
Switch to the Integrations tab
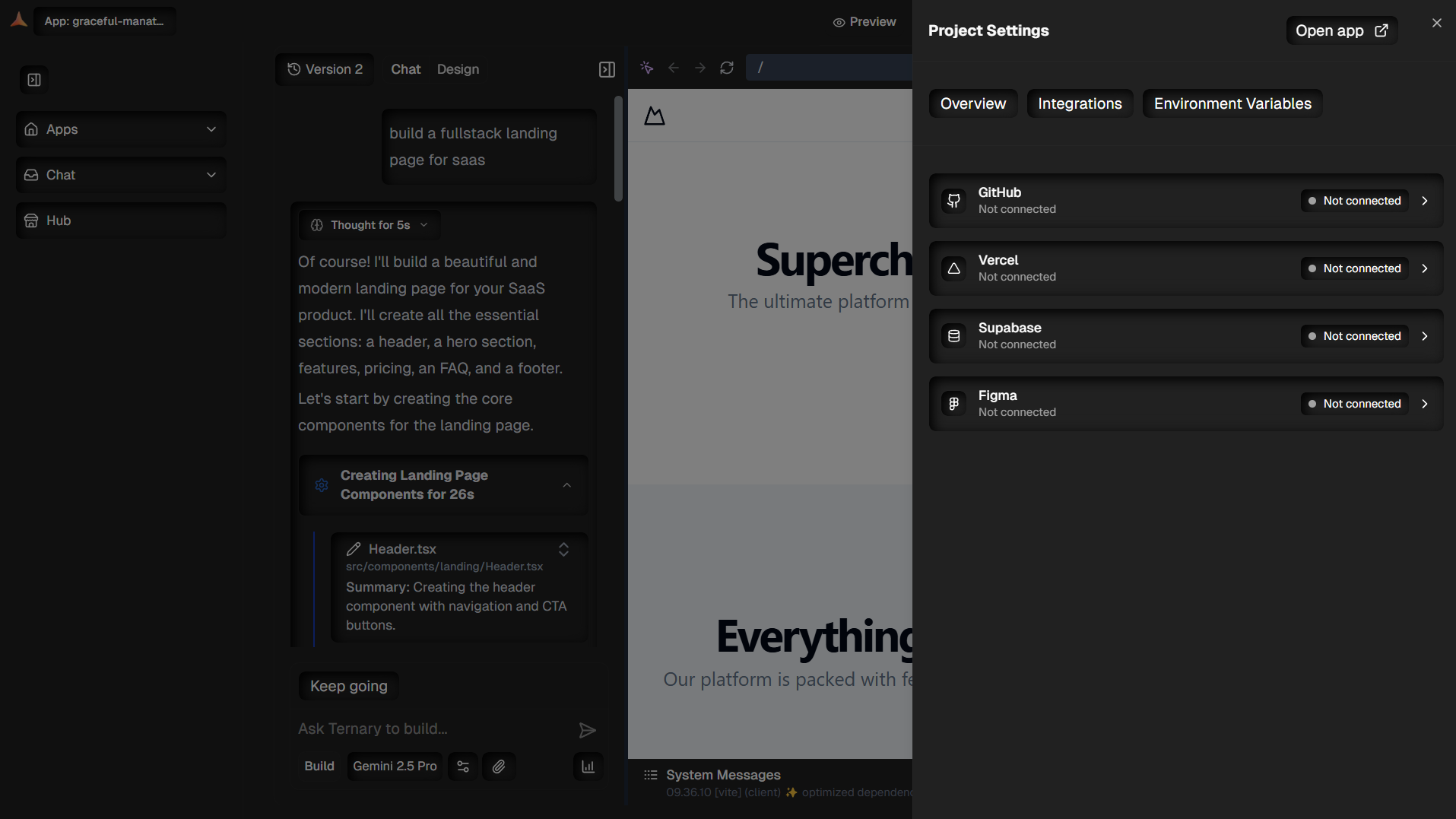[x=1080, y=103]
